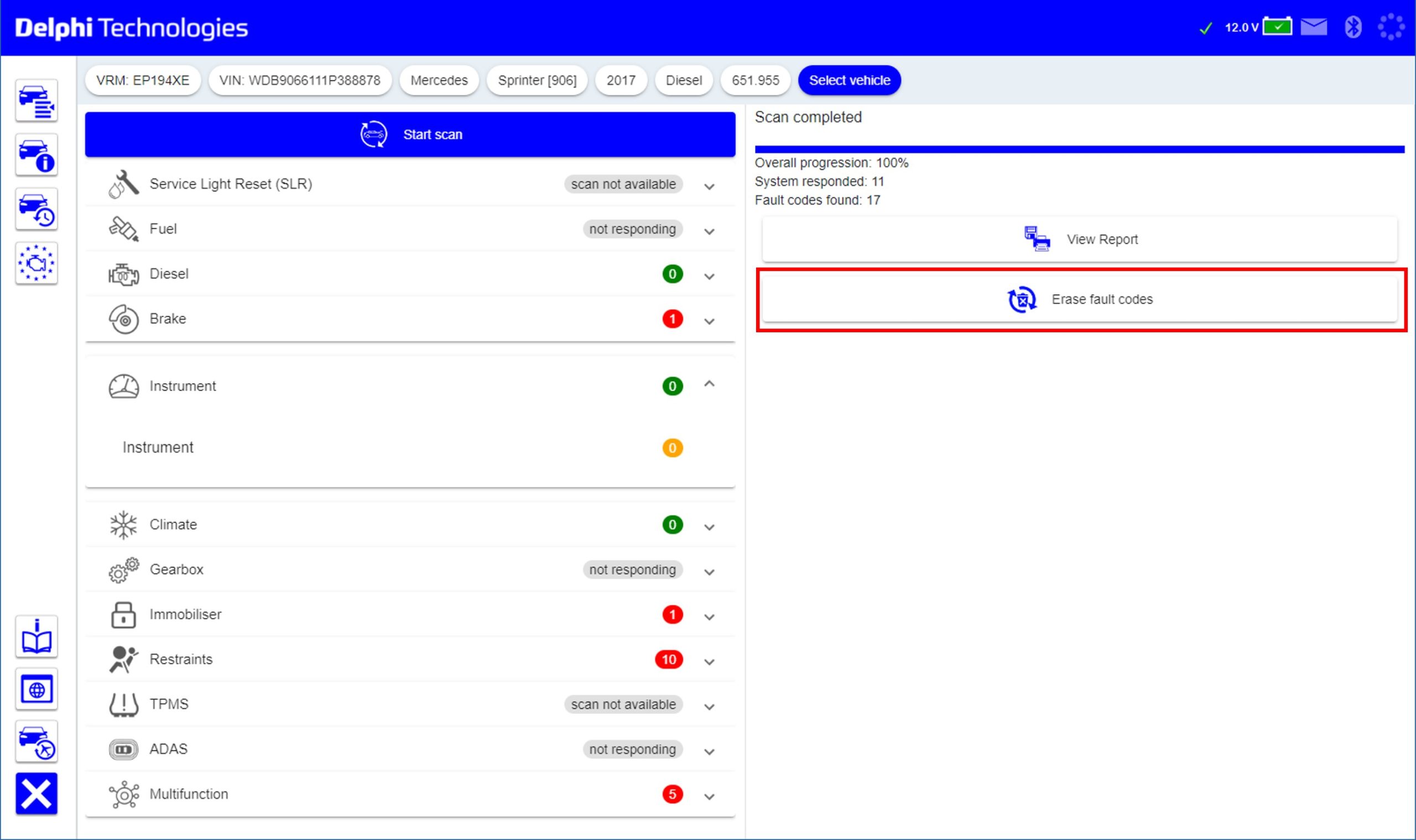
Task: Open the vehicle system list sidebar icon
Action: pos(37,101)
